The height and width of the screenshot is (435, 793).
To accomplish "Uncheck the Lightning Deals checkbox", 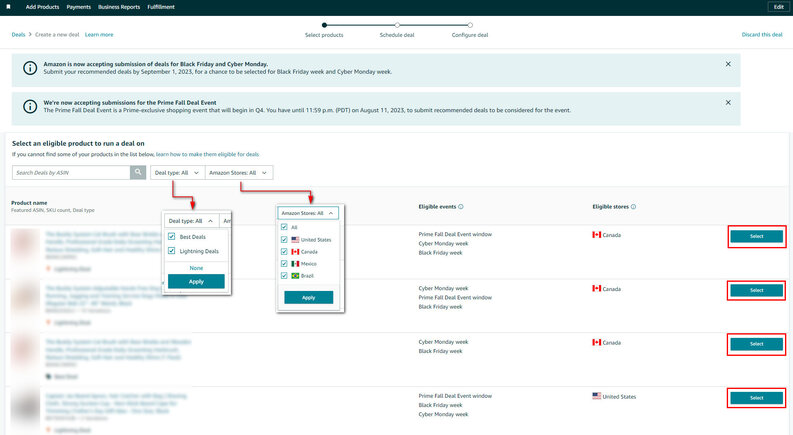I will pyautogui.click(x=171, y=251).
